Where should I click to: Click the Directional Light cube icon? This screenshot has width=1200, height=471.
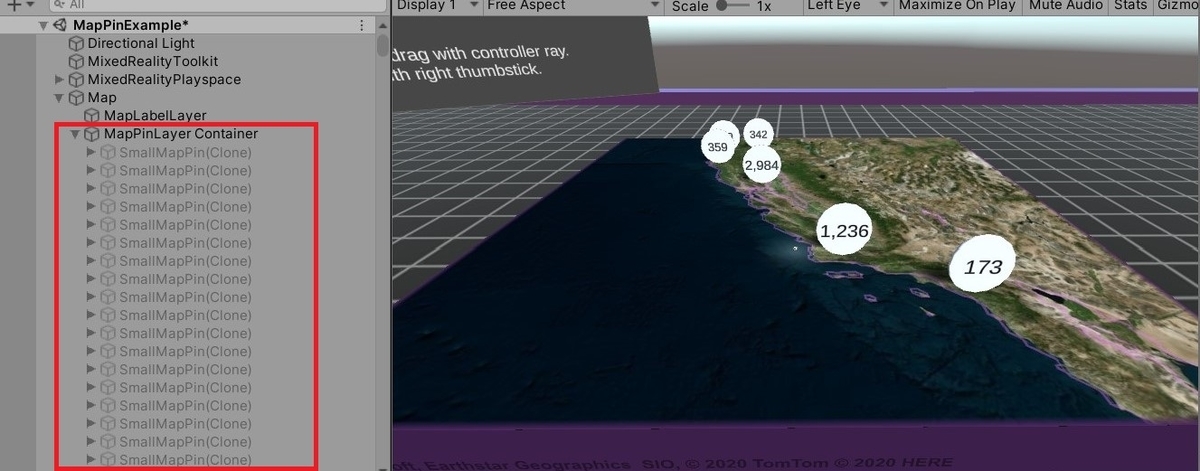(76, 44)
